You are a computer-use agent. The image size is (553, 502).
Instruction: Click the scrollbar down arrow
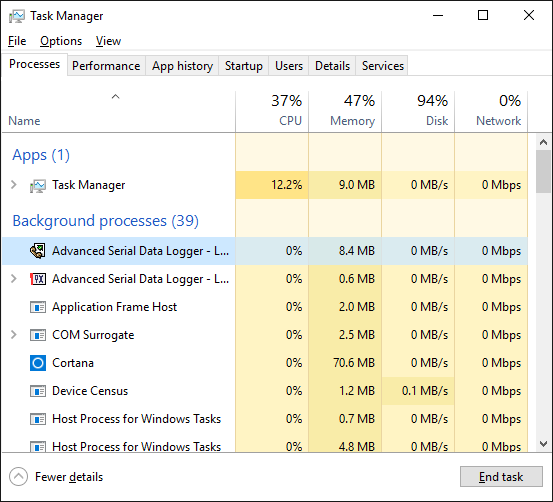click(543, 444)
